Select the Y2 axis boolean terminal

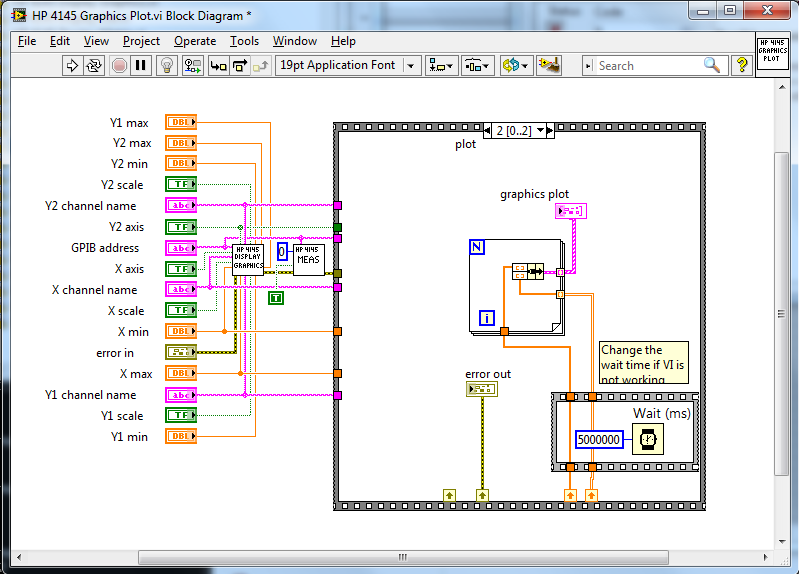[181, 227]
